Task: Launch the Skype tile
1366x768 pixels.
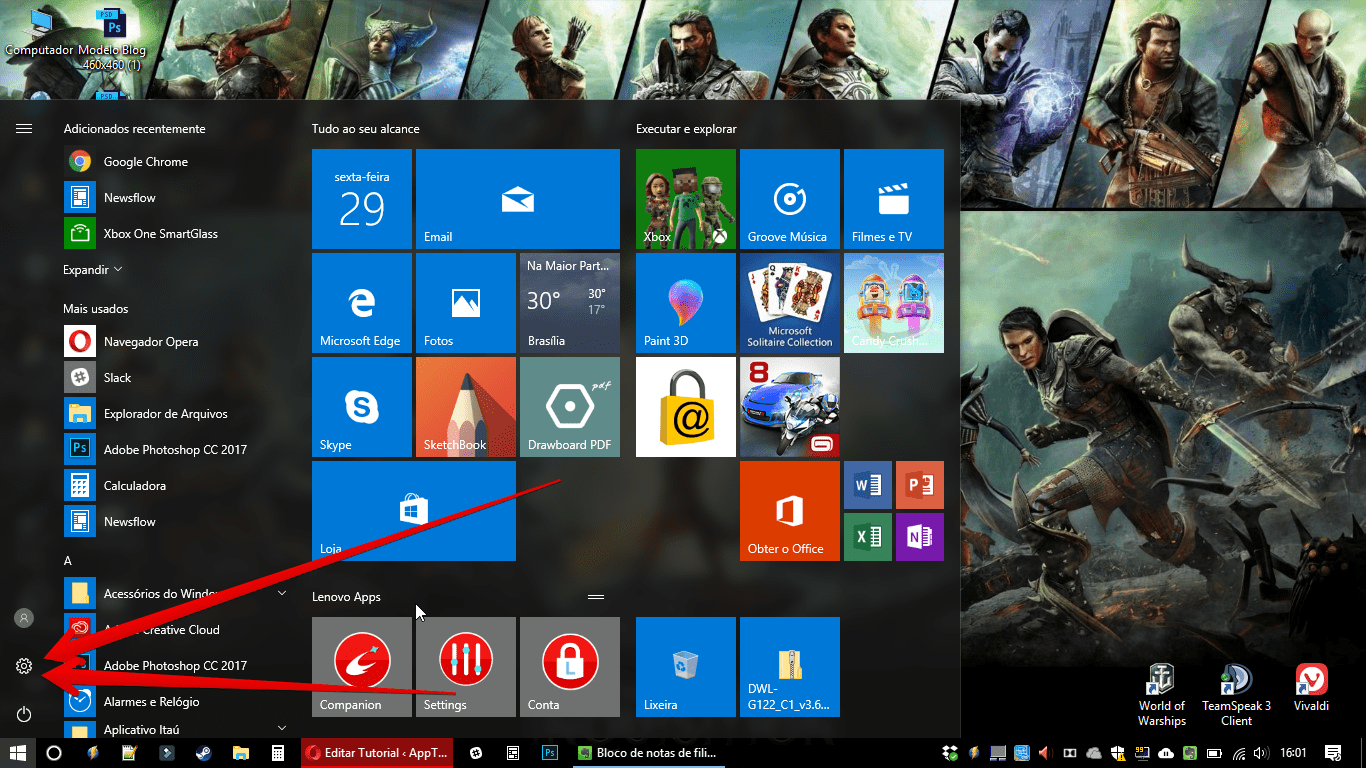Action: (362, 407)
